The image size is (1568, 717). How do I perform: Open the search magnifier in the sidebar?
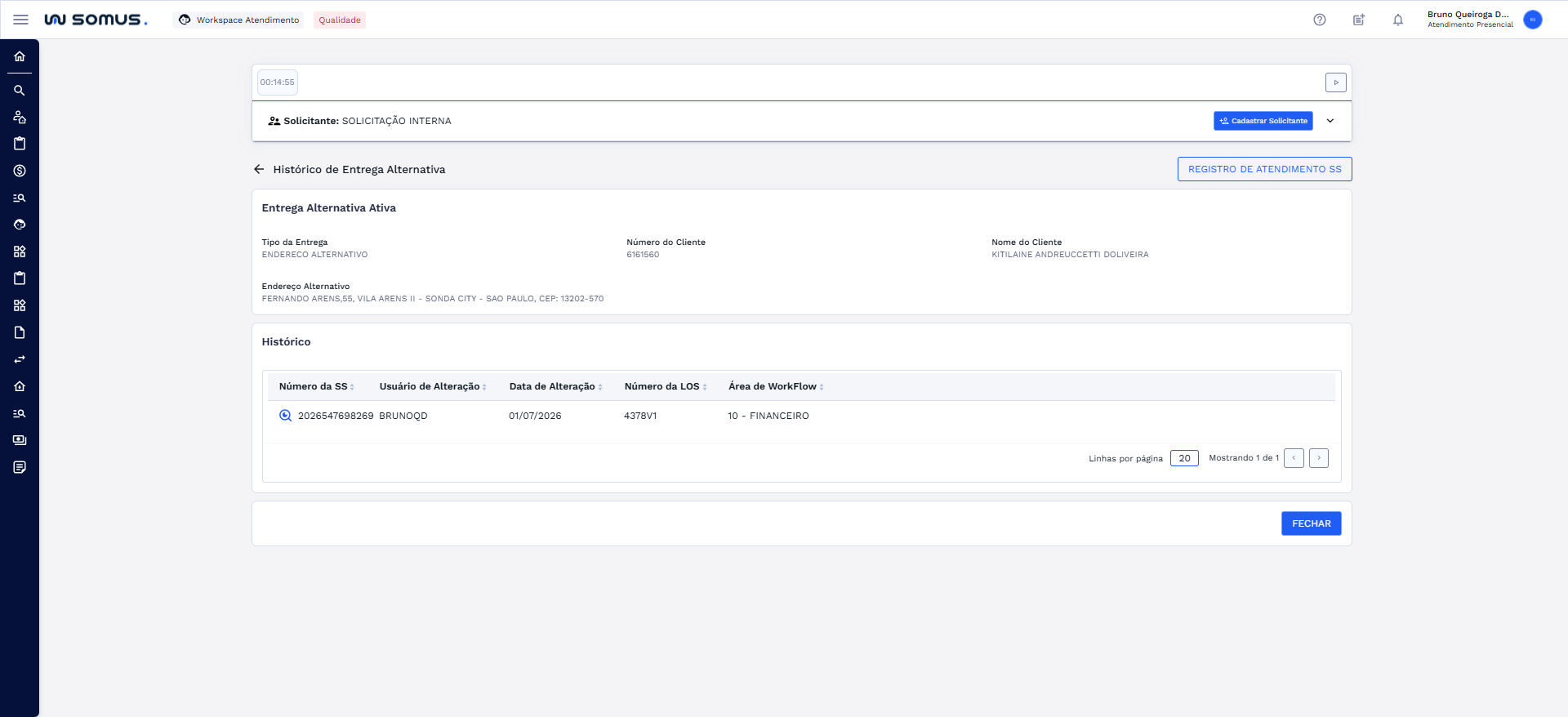(20, 91)
